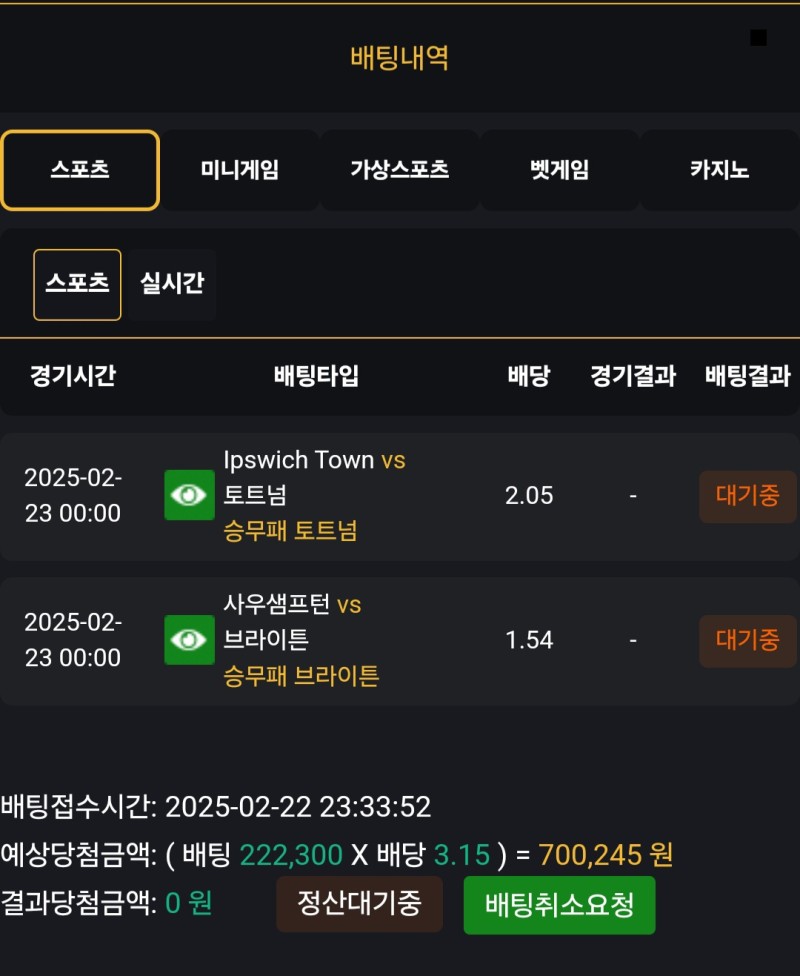Go to the 카지노 tab
800x976 pixels.
tap(720, 170)
